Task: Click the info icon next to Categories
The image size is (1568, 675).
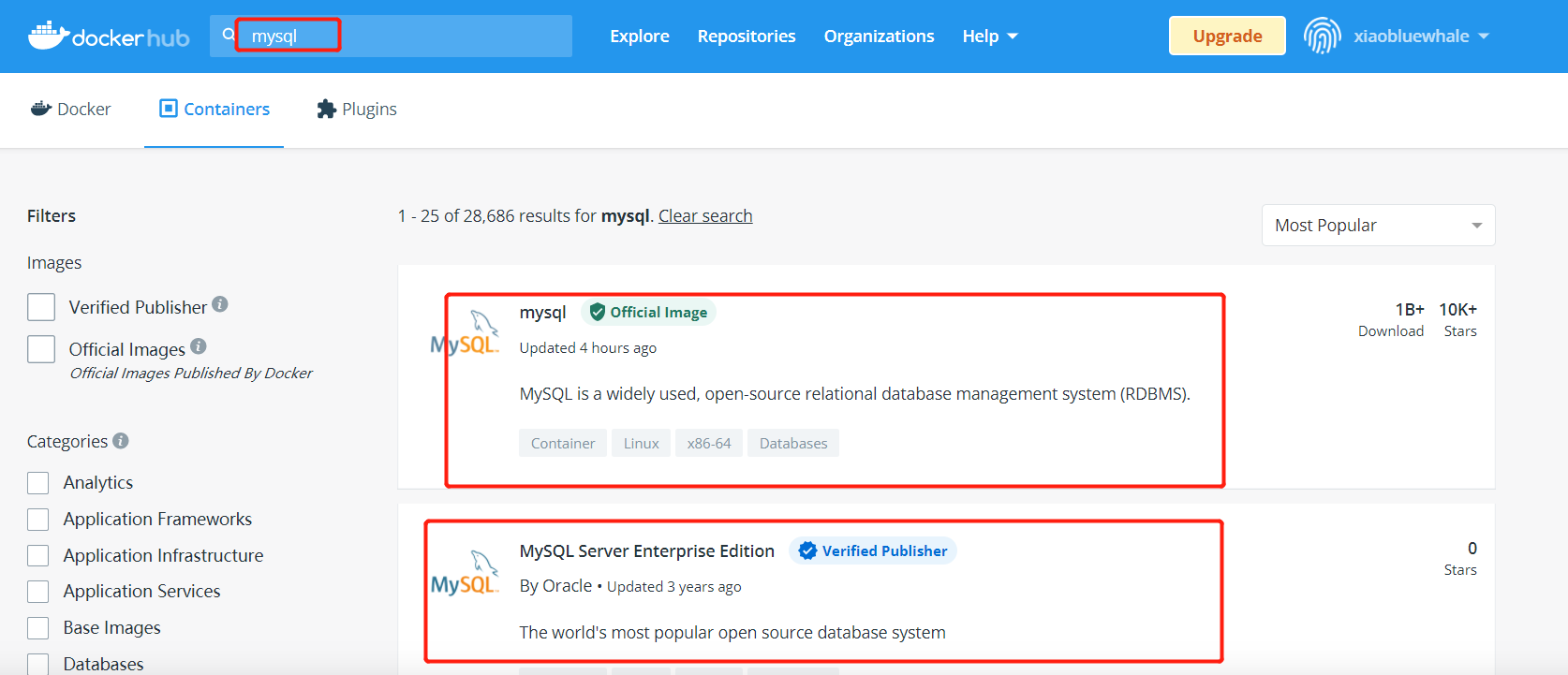Action: (121, 440)
